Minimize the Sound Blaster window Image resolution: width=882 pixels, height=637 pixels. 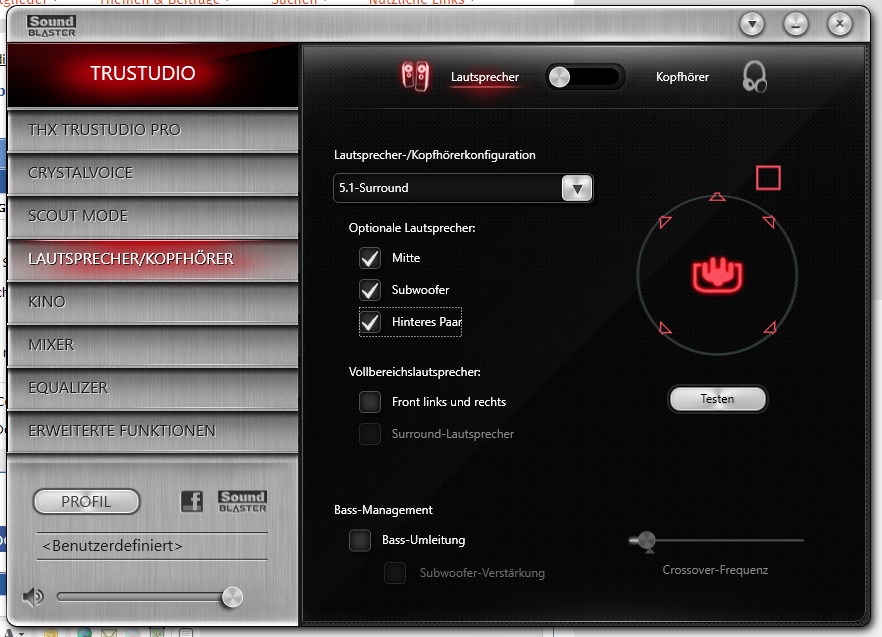796,24
